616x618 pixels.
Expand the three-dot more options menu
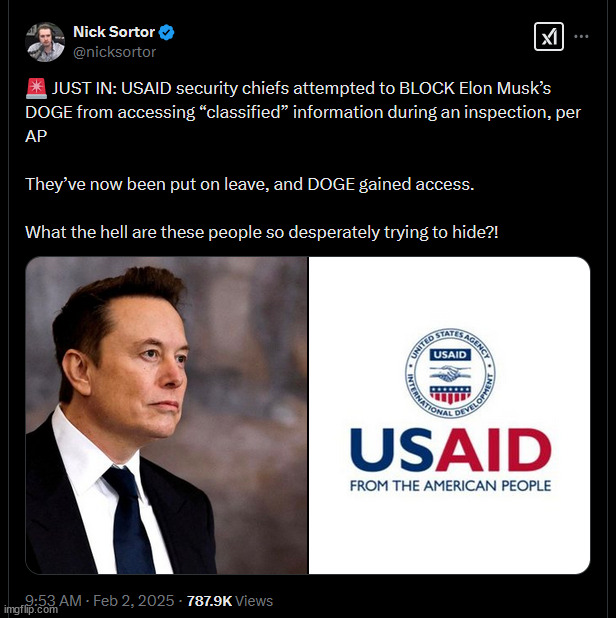[581, 37]
